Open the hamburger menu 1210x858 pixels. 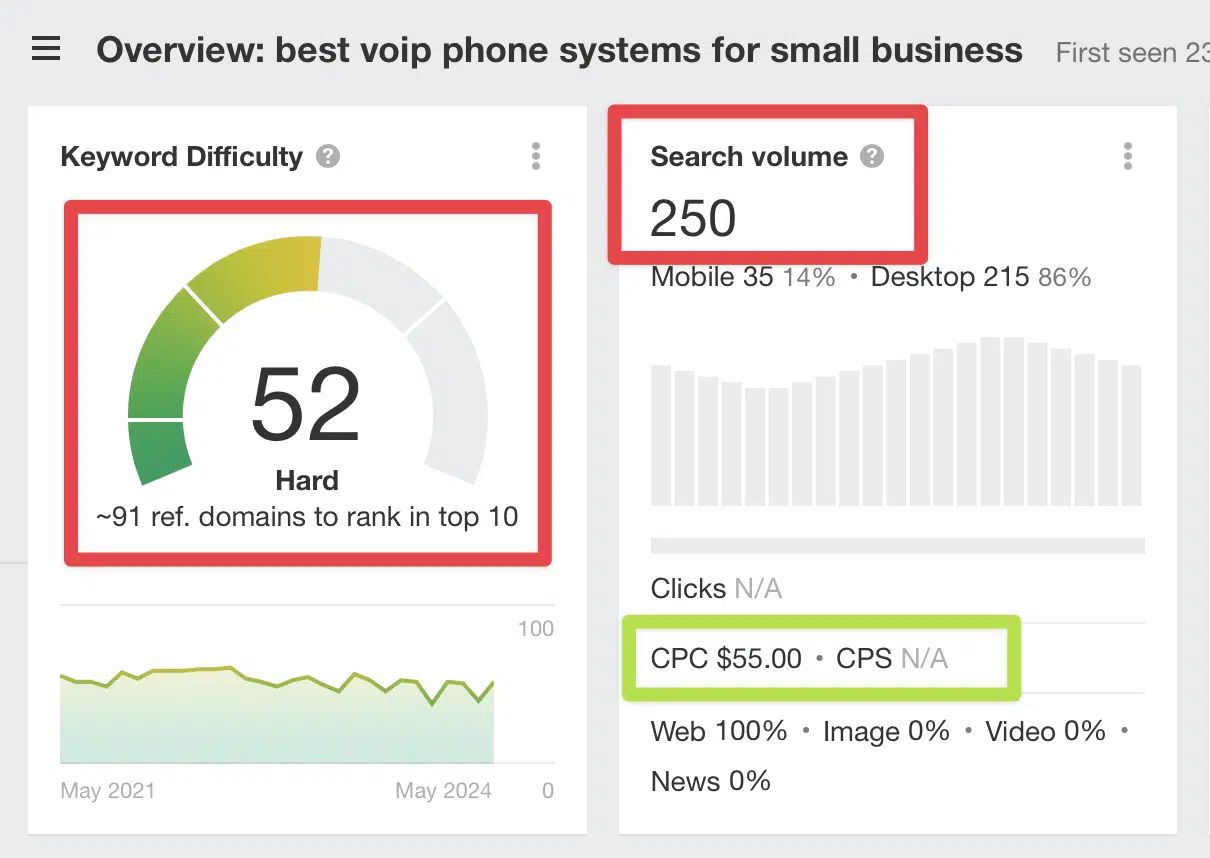pos(46,49)
